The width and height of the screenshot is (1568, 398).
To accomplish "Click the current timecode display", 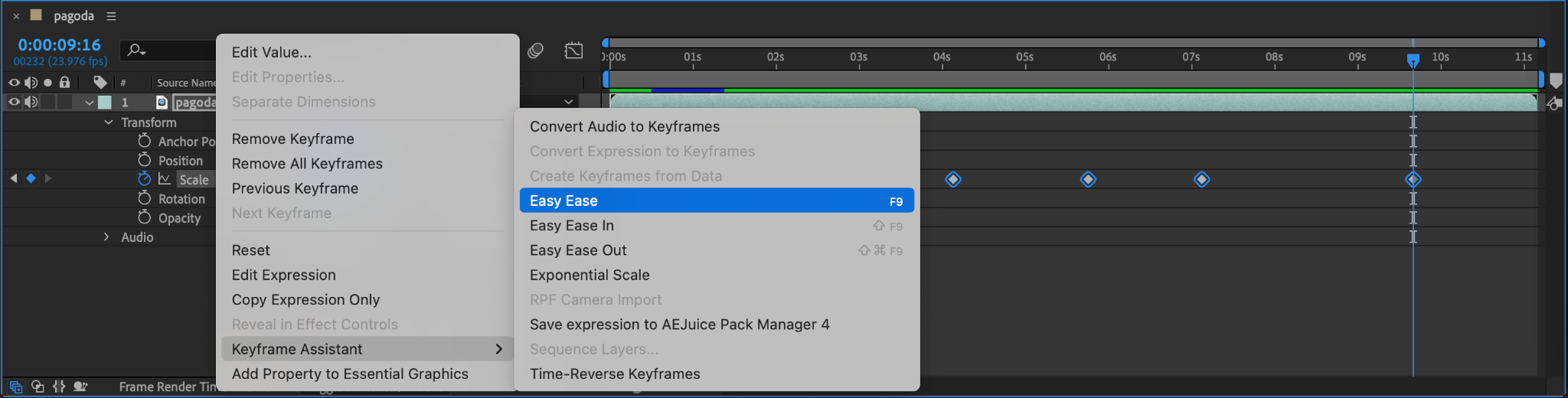I will (x=59, y=45).
